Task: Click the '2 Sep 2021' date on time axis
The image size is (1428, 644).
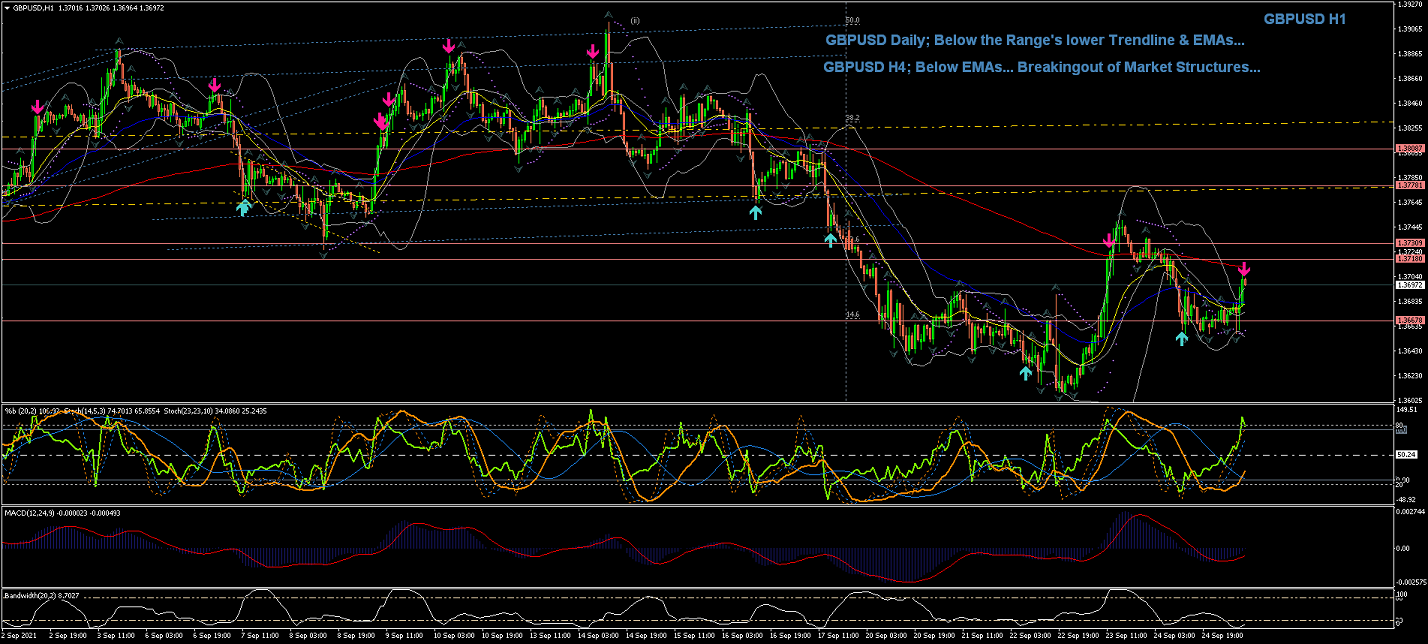Action: [18, 636]
